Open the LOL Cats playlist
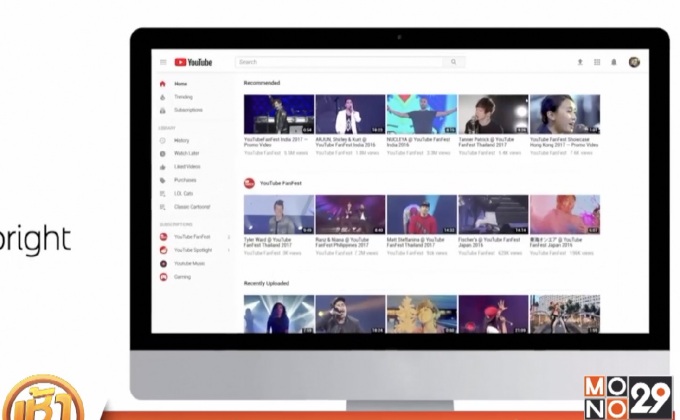680x420 pixels. tap(183, 194)
